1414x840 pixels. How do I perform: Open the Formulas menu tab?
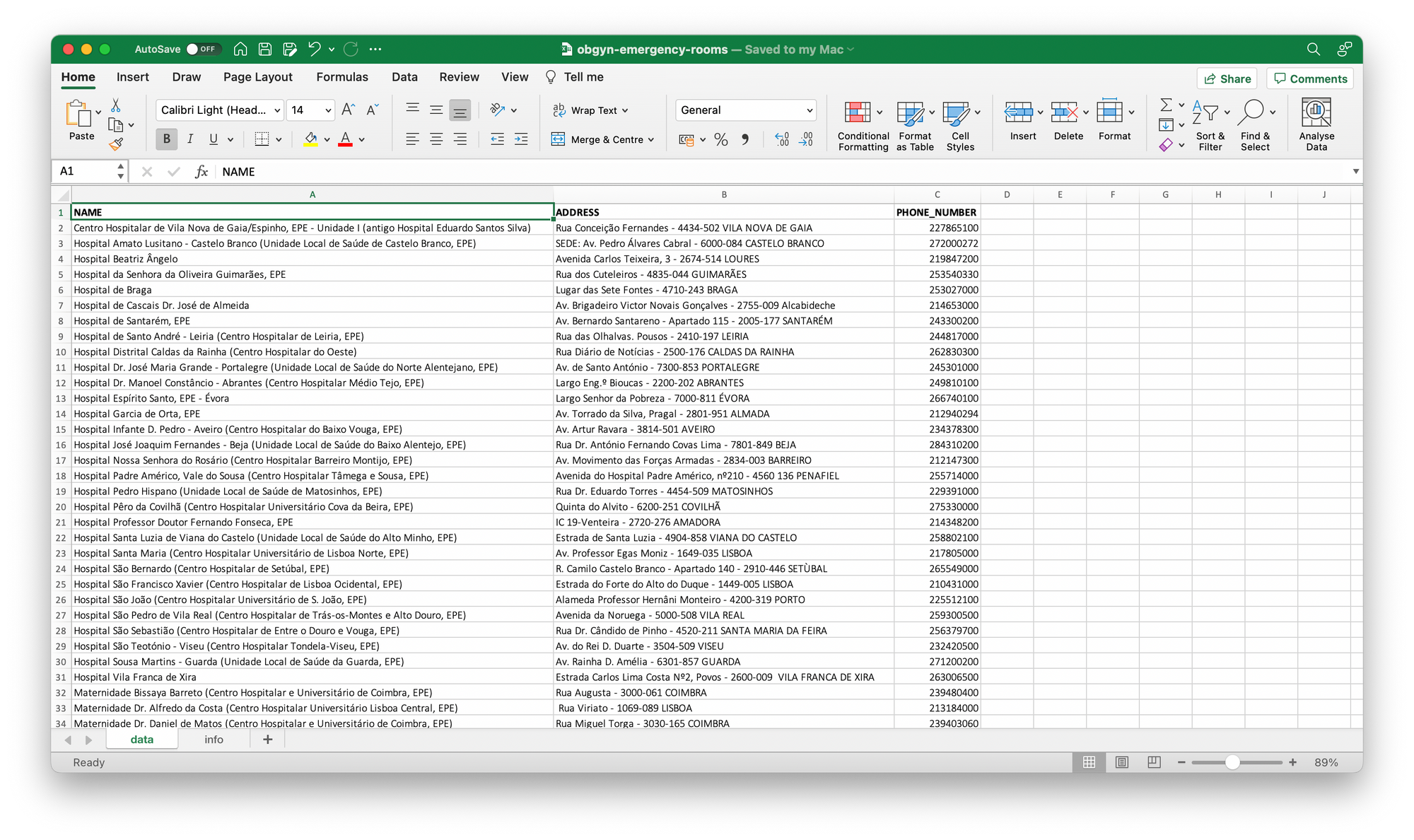[x=341, y=77]
